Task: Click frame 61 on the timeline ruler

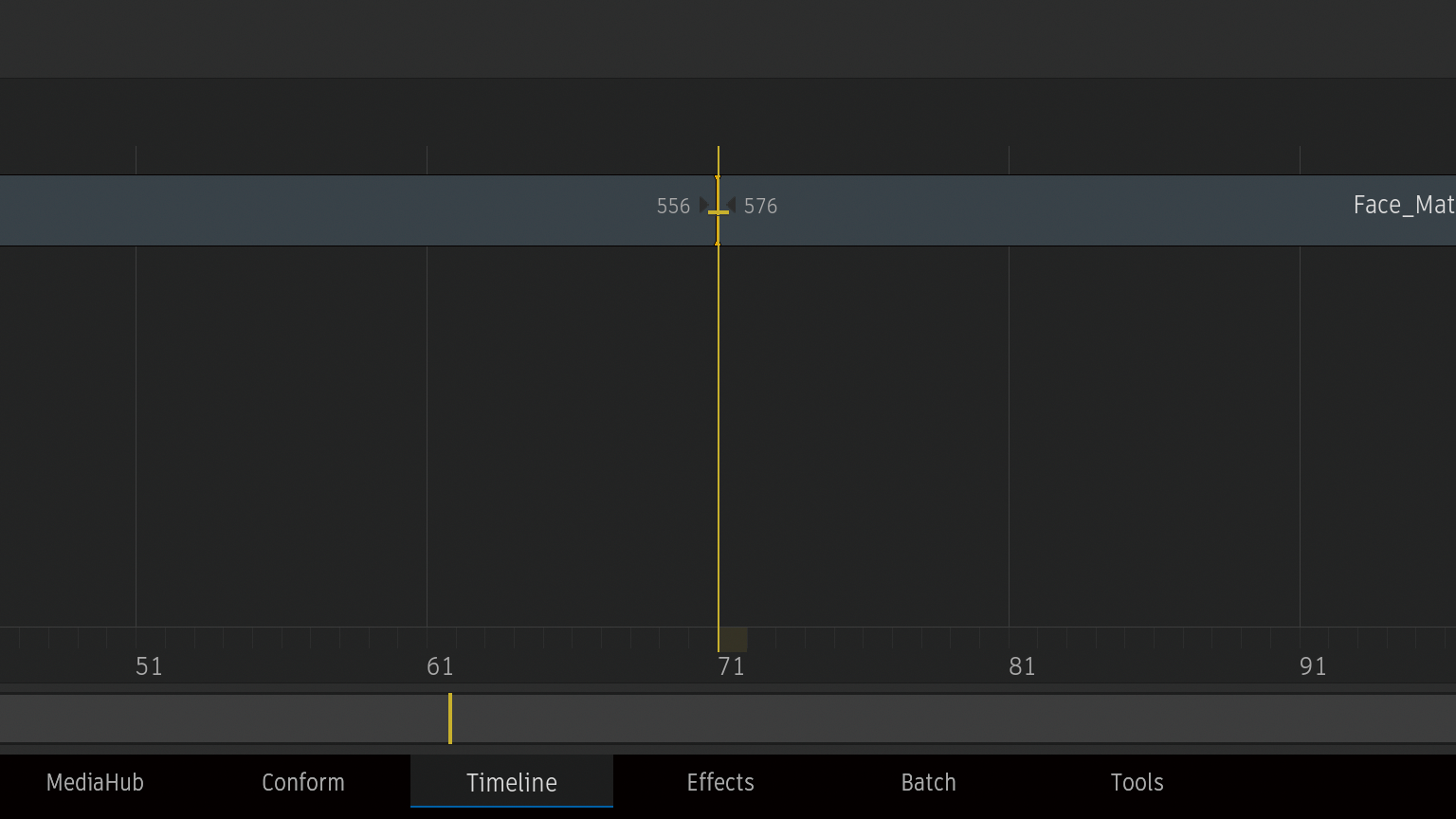Action: 440,666
